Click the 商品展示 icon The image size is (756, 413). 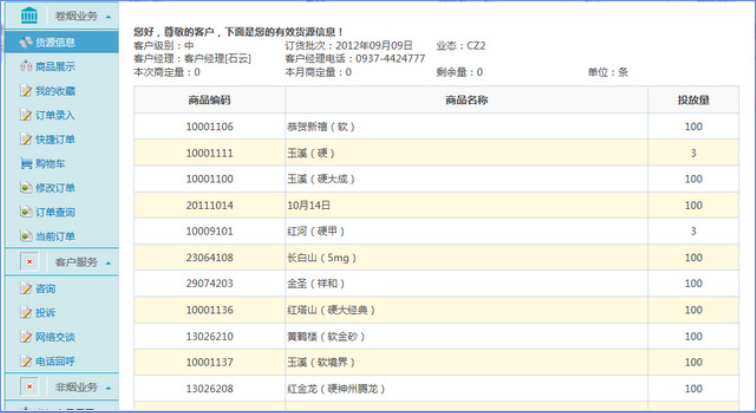tap(26, 67)
